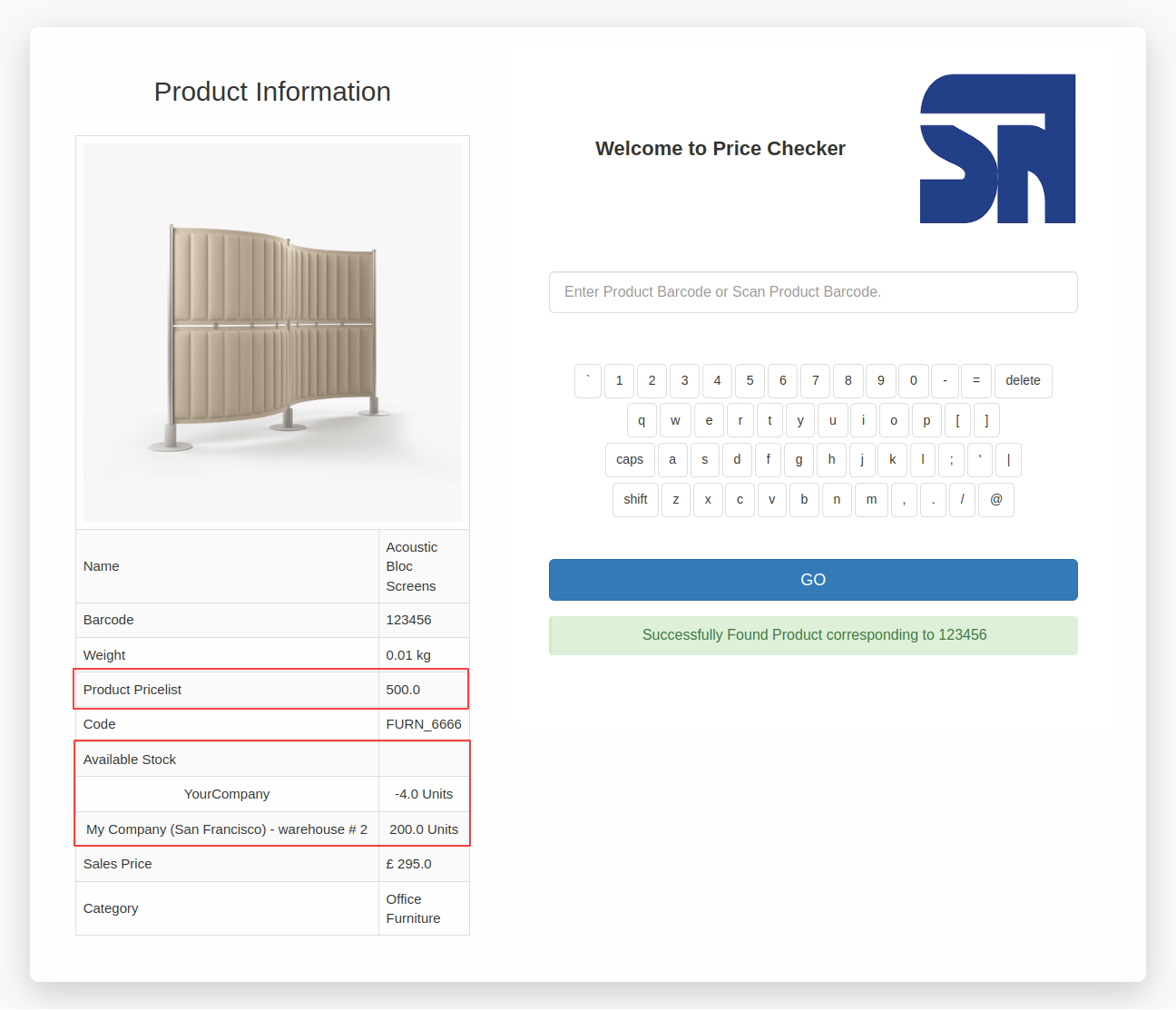The image size is (1176, 1010).
Task: Tap the c key on virtual keyboard
Action: click(x=740, y=500)
